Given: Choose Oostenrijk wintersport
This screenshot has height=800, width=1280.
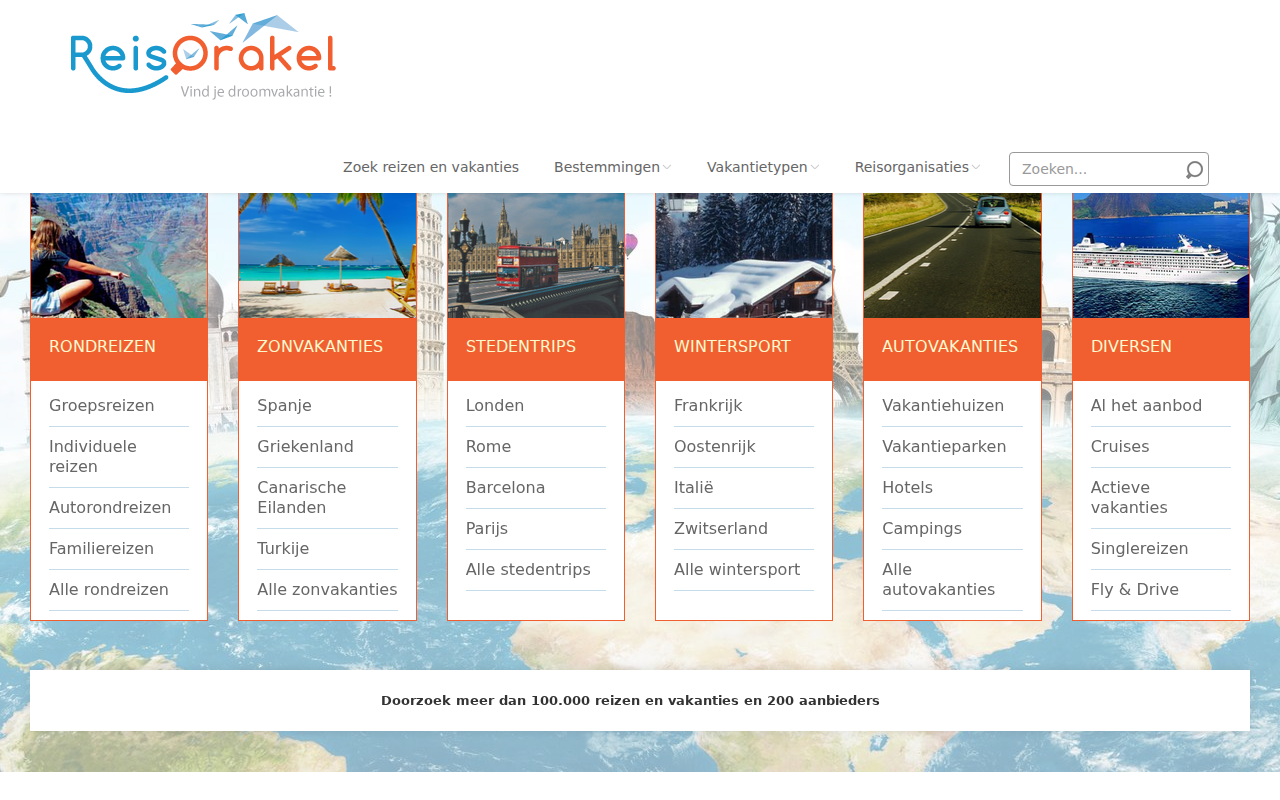Looking at the screenshot, I should (715, 447).
